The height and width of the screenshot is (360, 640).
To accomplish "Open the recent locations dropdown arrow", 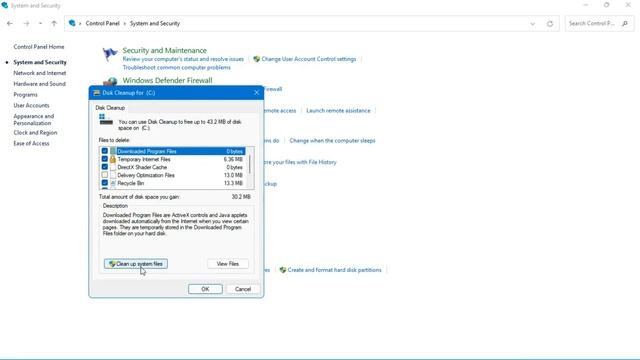I will (40, 24).
